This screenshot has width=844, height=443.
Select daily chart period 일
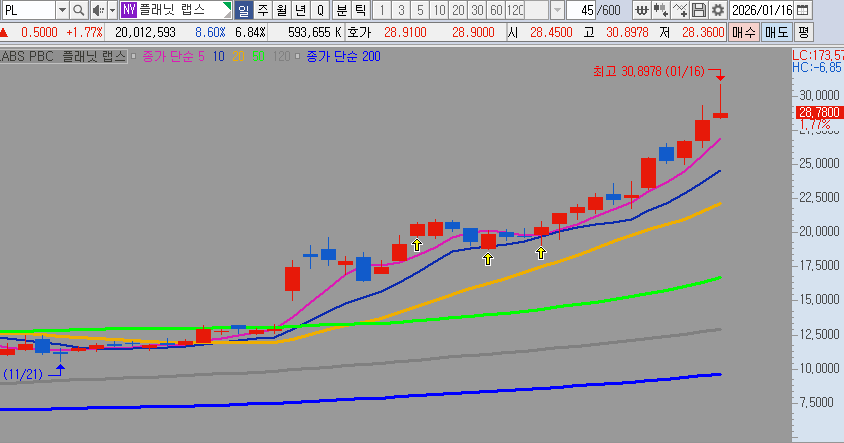pos(243,10)
